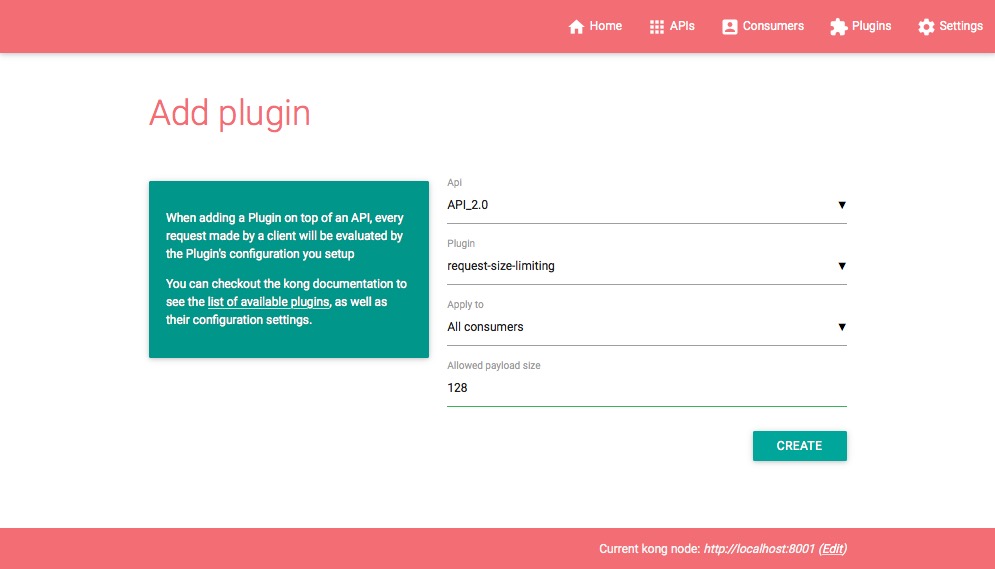Click the APIs grid icon
Image resolution: width=995 pixels, height=569 pixels.
[657, 27]
